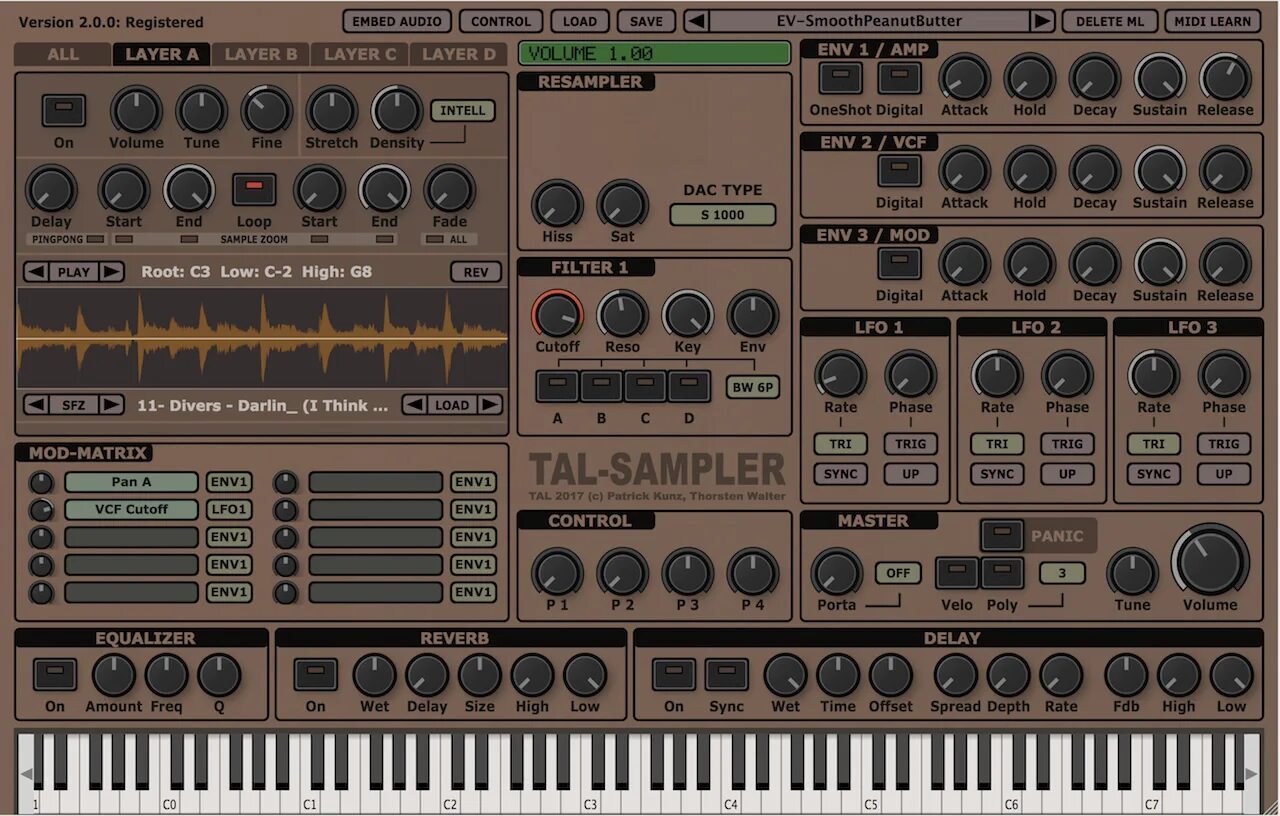This screenshot has width=1280, height=816.
Task: Switch to the LAYER A tab
Action: pyautogui.click(x=161, y=54)
